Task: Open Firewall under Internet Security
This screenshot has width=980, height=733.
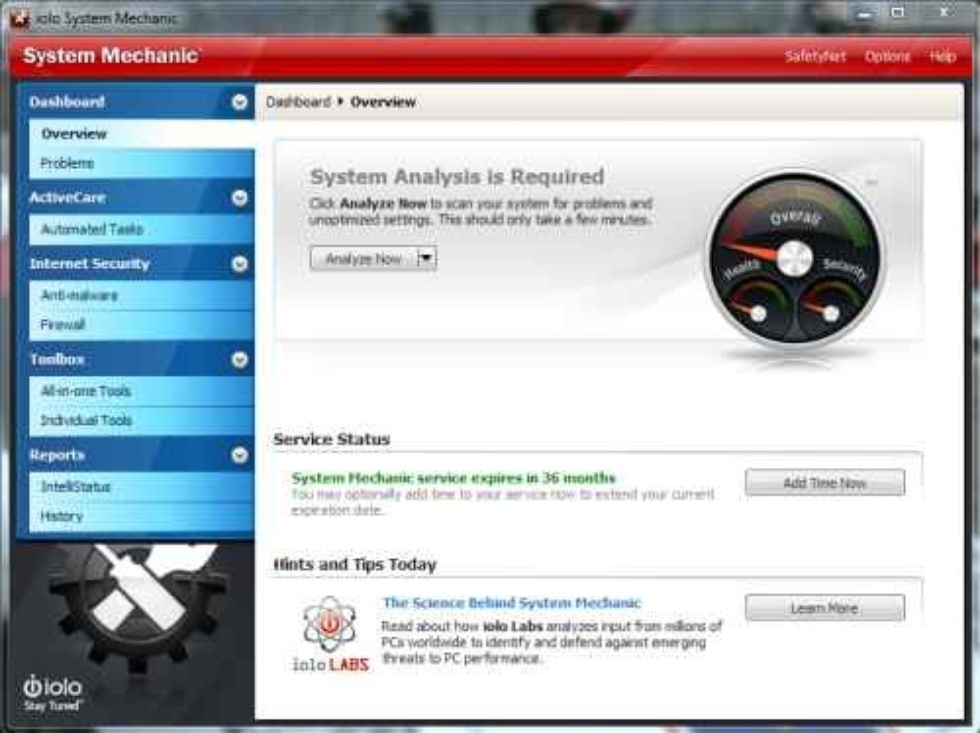Action: click(x=141, y=325)
